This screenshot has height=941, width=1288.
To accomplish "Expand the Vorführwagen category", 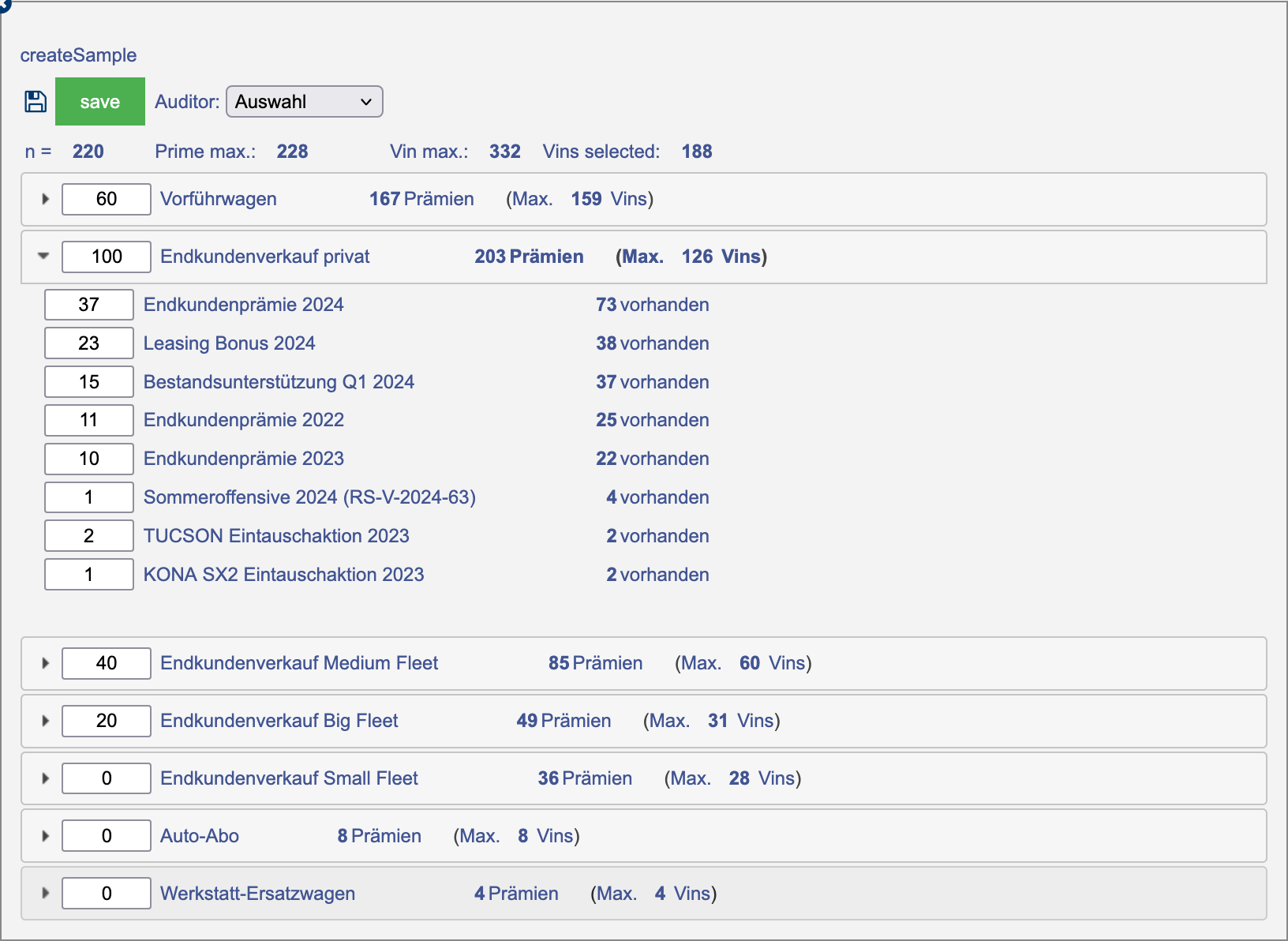I will [45, 199].
